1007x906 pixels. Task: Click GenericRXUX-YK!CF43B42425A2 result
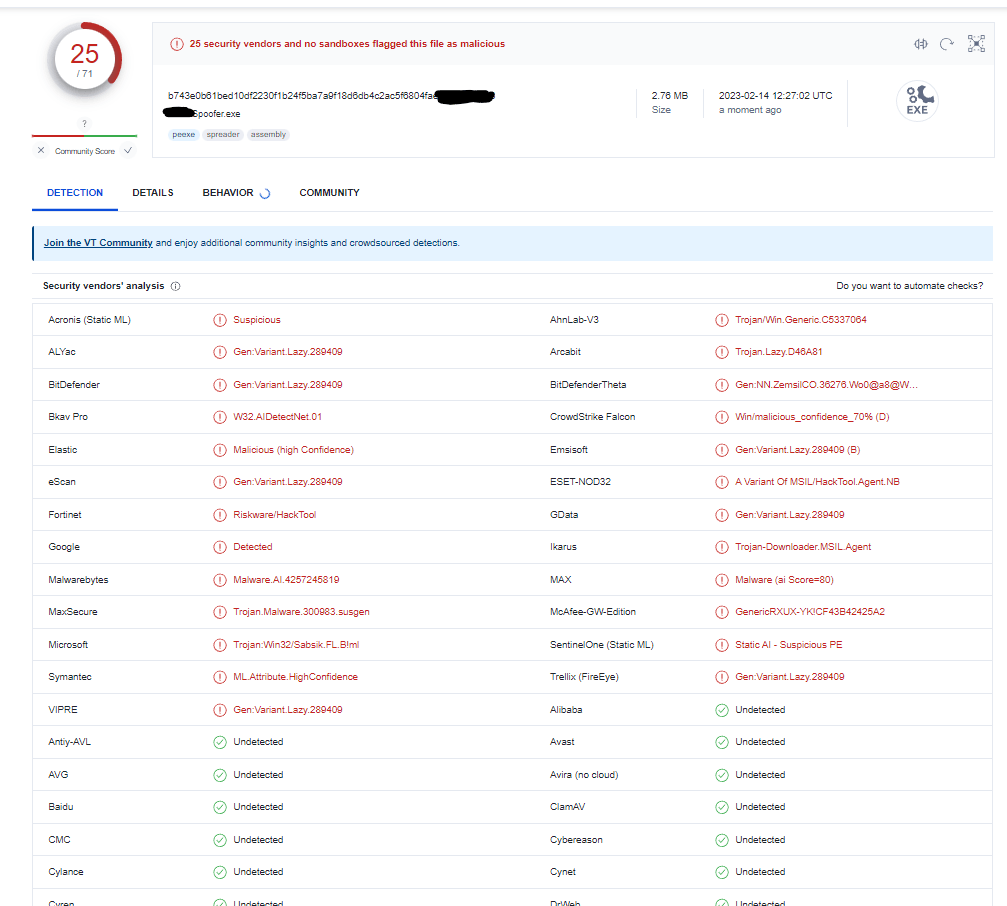point(810,612)
